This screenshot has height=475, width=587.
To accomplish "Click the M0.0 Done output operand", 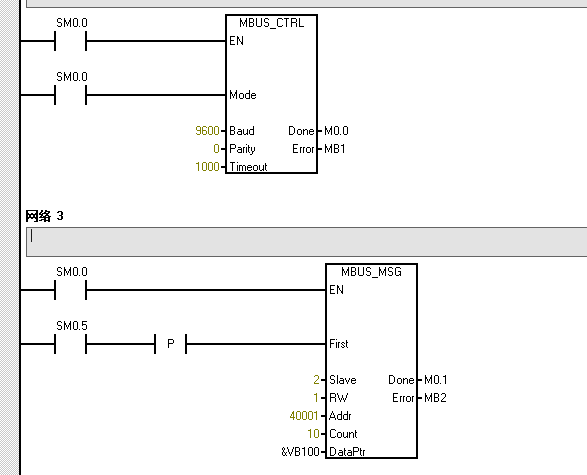I will [336, 131].
